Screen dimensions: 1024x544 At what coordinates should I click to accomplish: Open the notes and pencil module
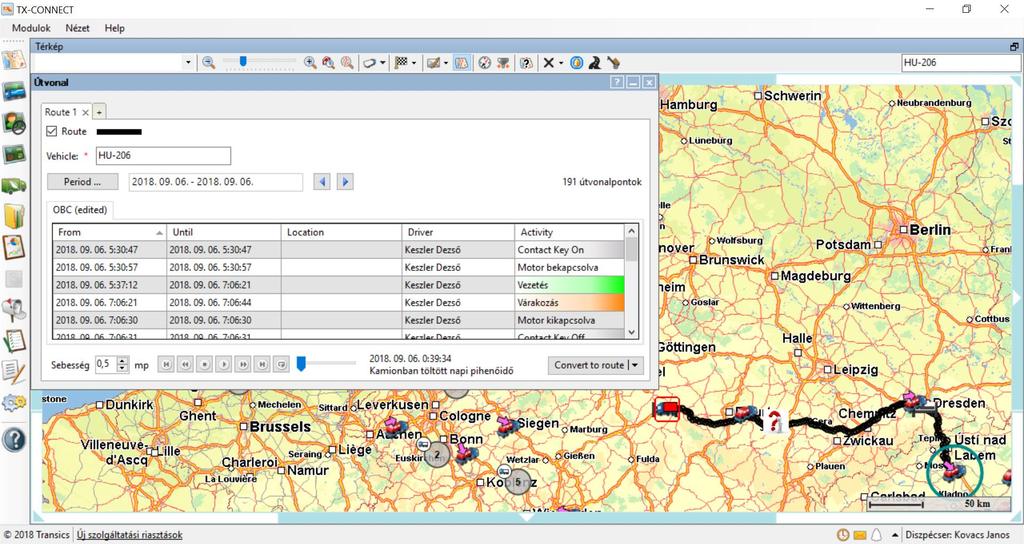(14, 372)
